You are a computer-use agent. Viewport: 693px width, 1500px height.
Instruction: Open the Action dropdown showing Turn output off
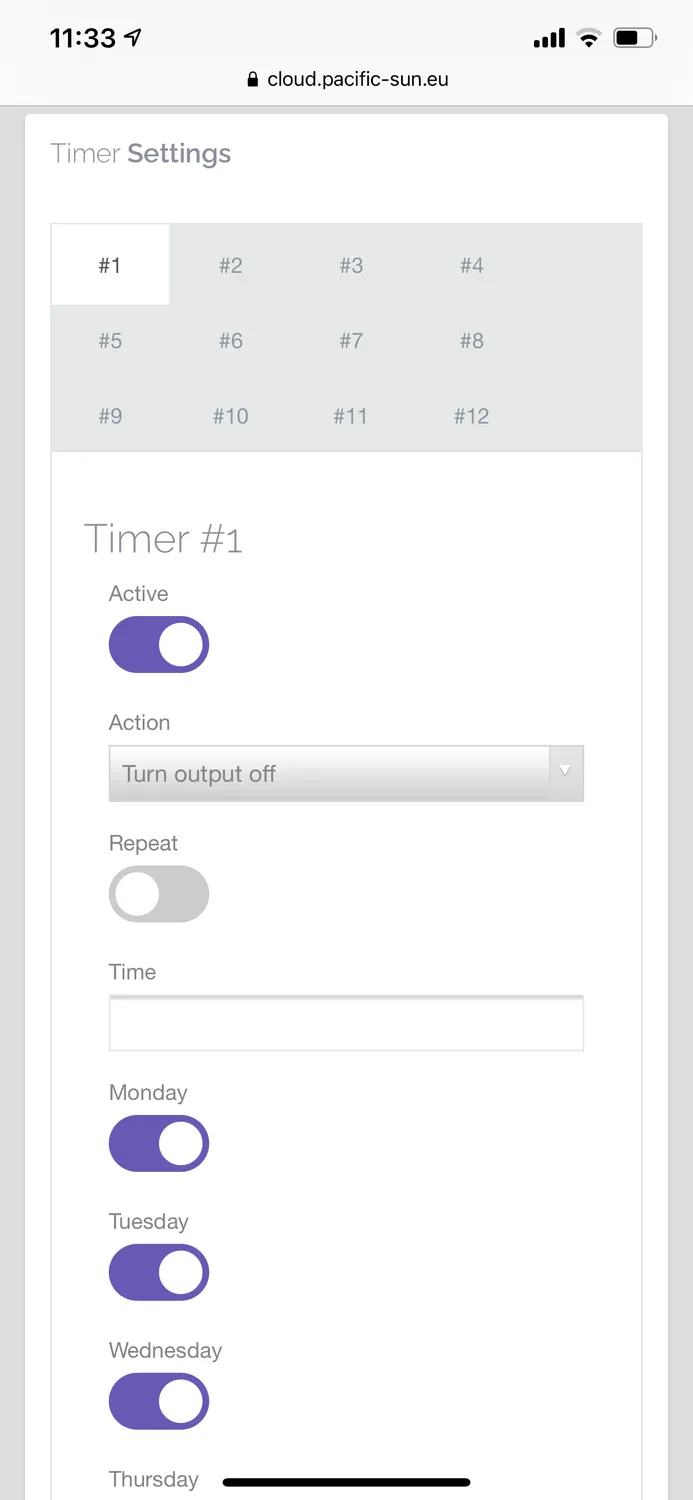coord(346,773)
